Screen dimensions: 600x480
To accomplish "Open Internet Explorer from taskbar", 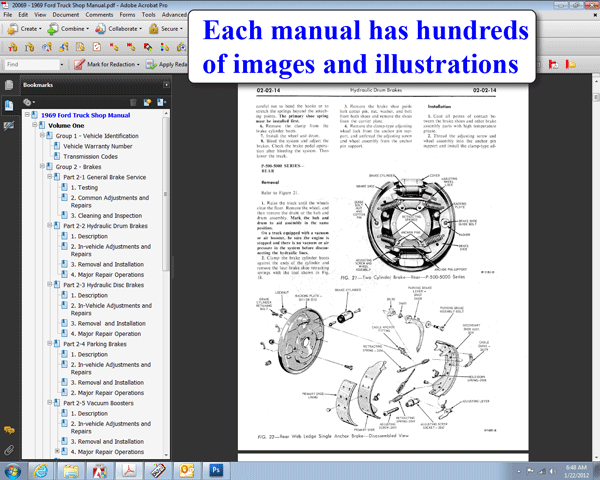I will (x=41, y=469).
